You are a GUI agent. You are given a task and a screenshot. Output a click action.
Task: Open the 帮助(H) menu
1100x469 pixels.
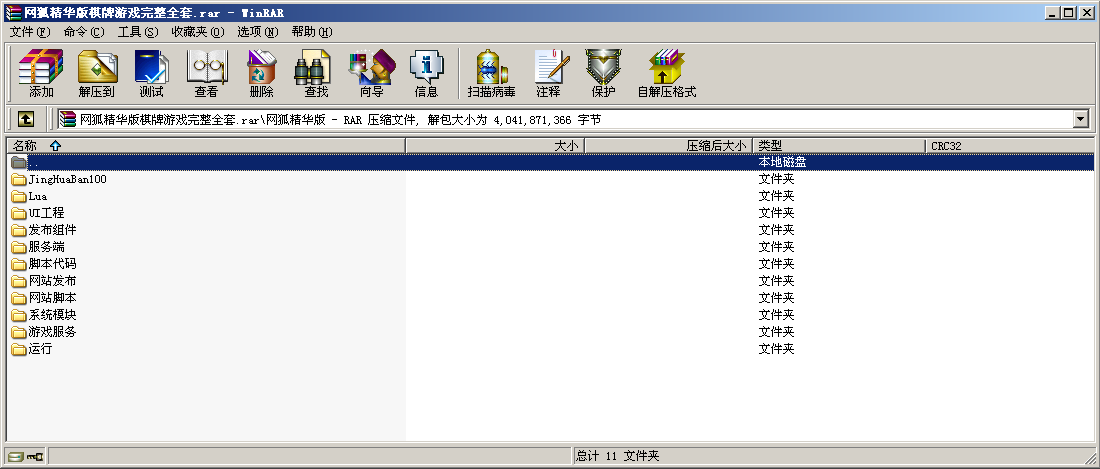click(x=311, y=32)
